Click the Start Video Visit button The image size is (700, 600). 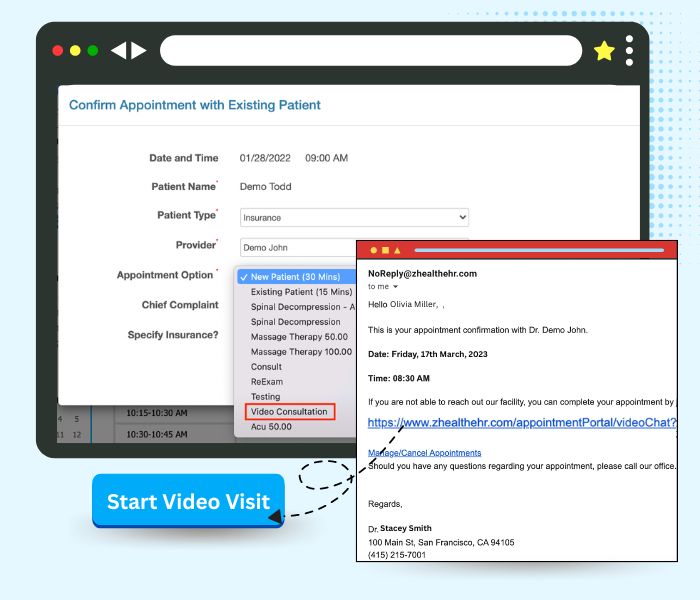[x=188, y=501]
